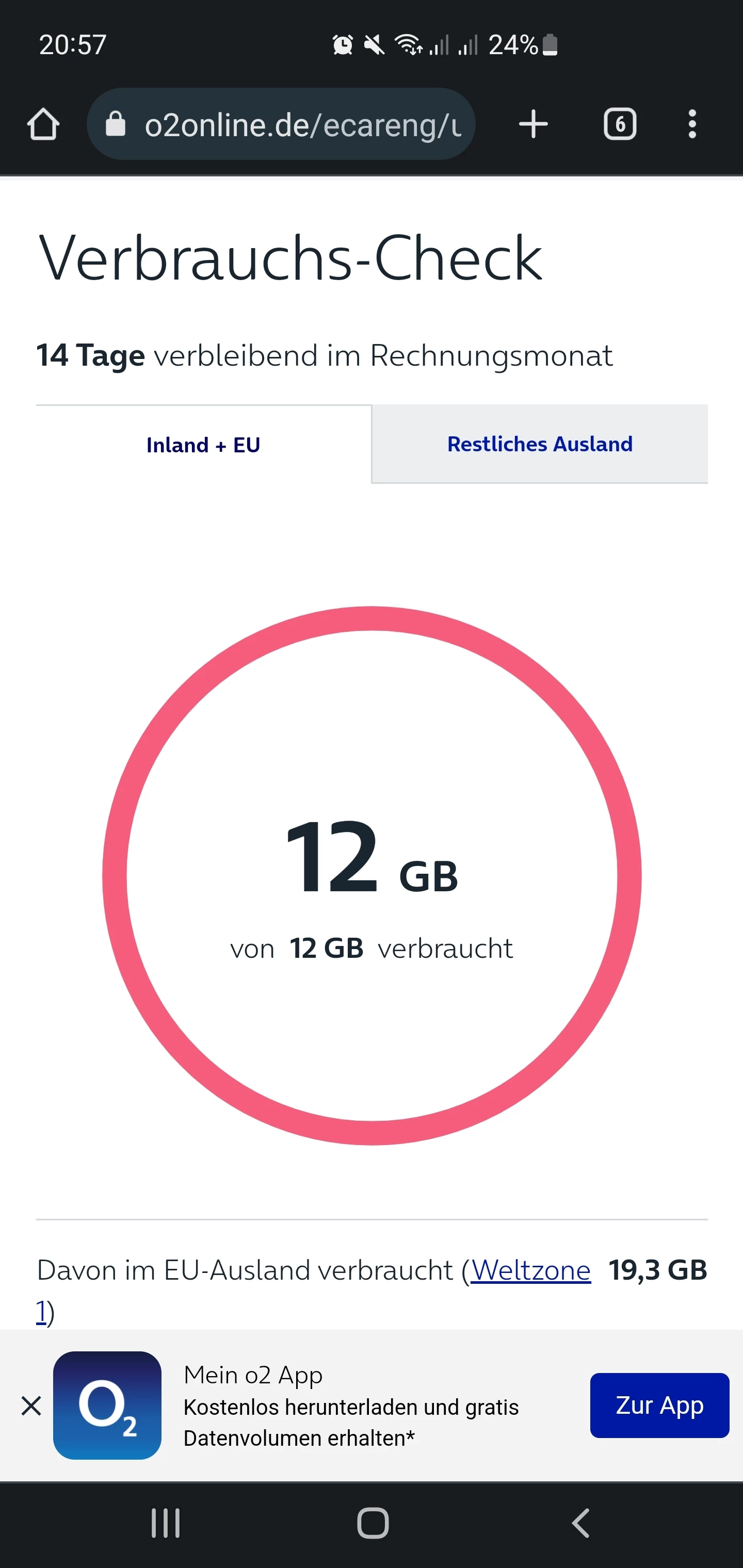Dismiss the Mein o2 App banner
743x1568 pixels.
pos(31,1406)
